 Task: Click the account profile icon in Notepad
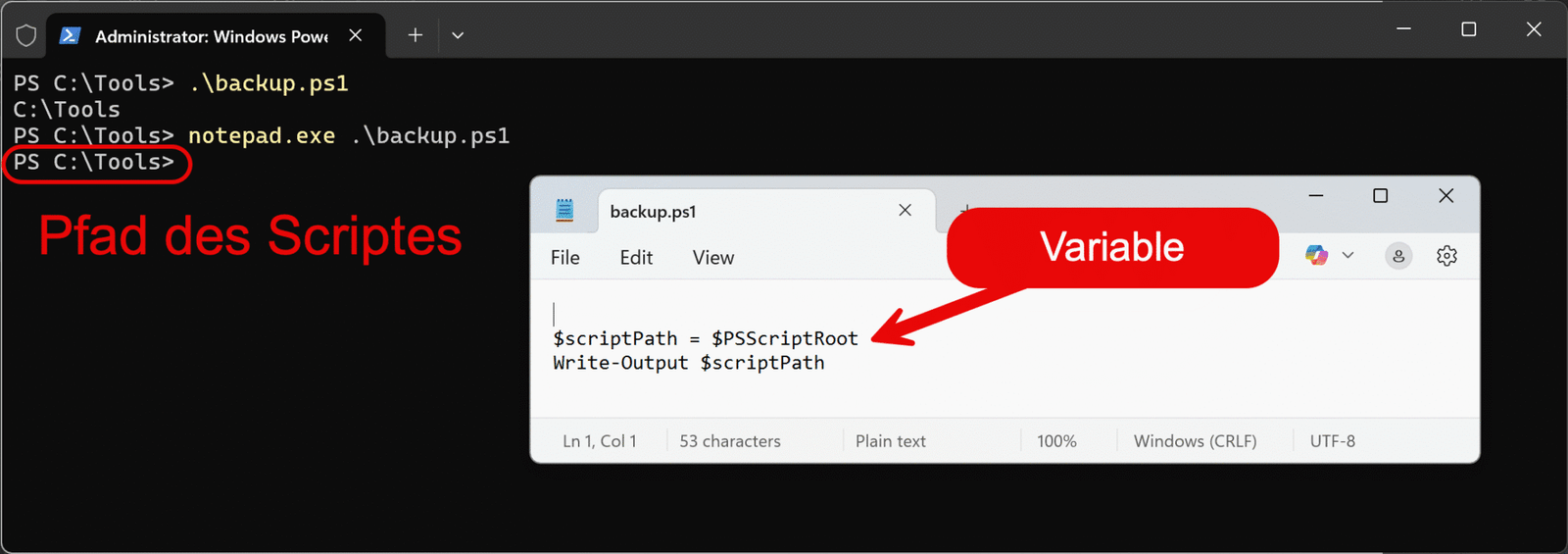pos(1398,256)
